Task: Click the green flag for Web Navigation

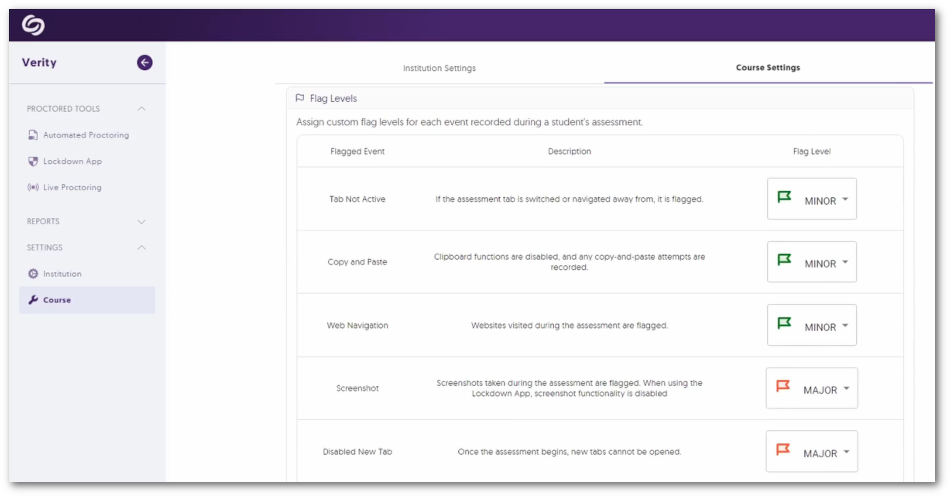Action: [x=785, y=325]
